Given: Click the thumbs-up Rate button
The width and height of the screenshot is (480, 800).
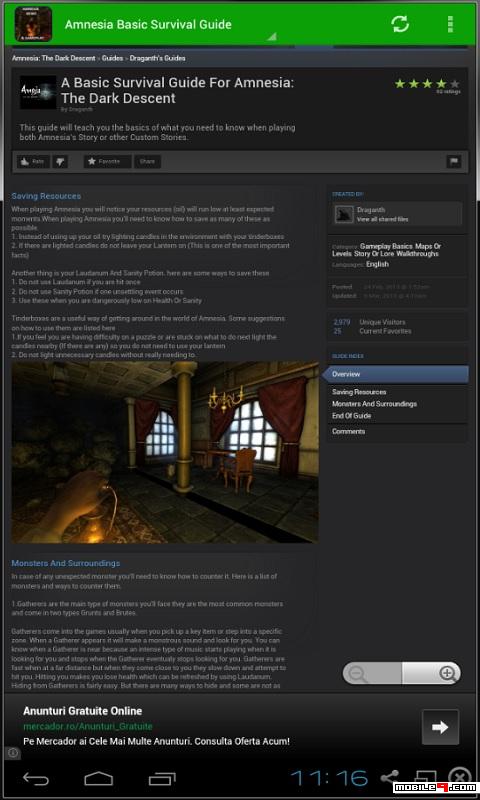Looking at the screenshot, I should tap(33, 162).
